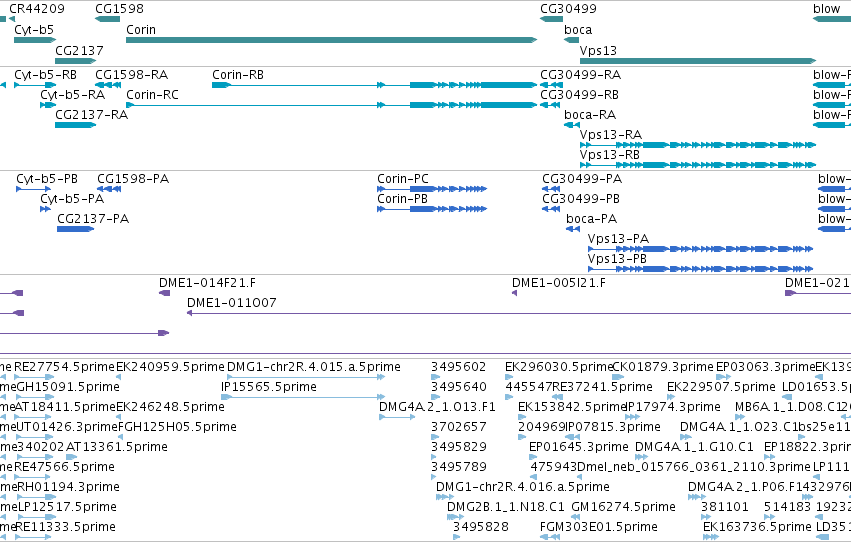Select the Corin gene bar
Screen dimensions: 851x542
click(331, 40)
